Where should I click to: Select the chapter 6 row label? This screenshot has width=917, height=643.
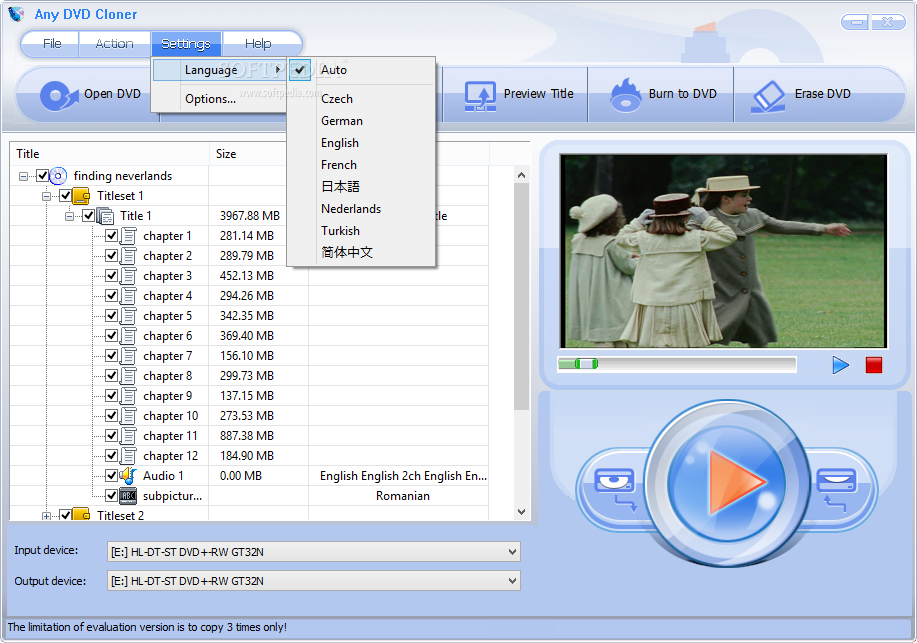click(x=167, y=336)
